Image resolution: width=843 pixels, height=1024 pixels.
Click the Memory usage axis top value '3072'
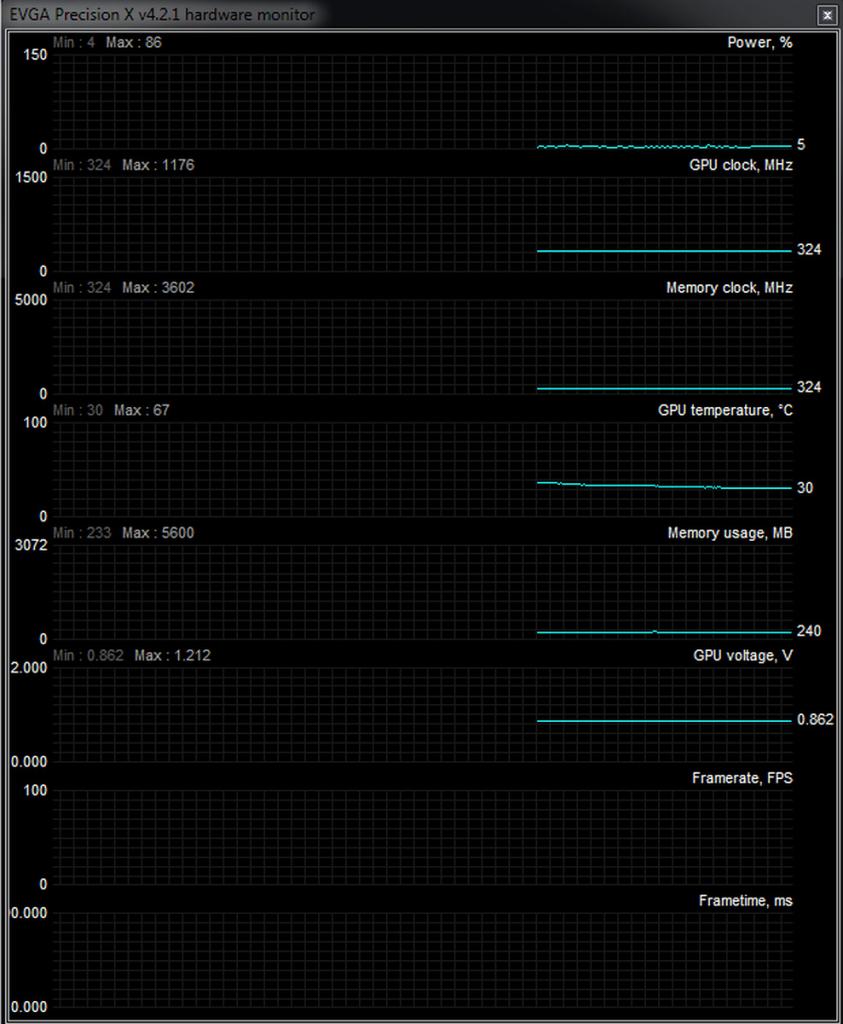click(x=31, y=545)
